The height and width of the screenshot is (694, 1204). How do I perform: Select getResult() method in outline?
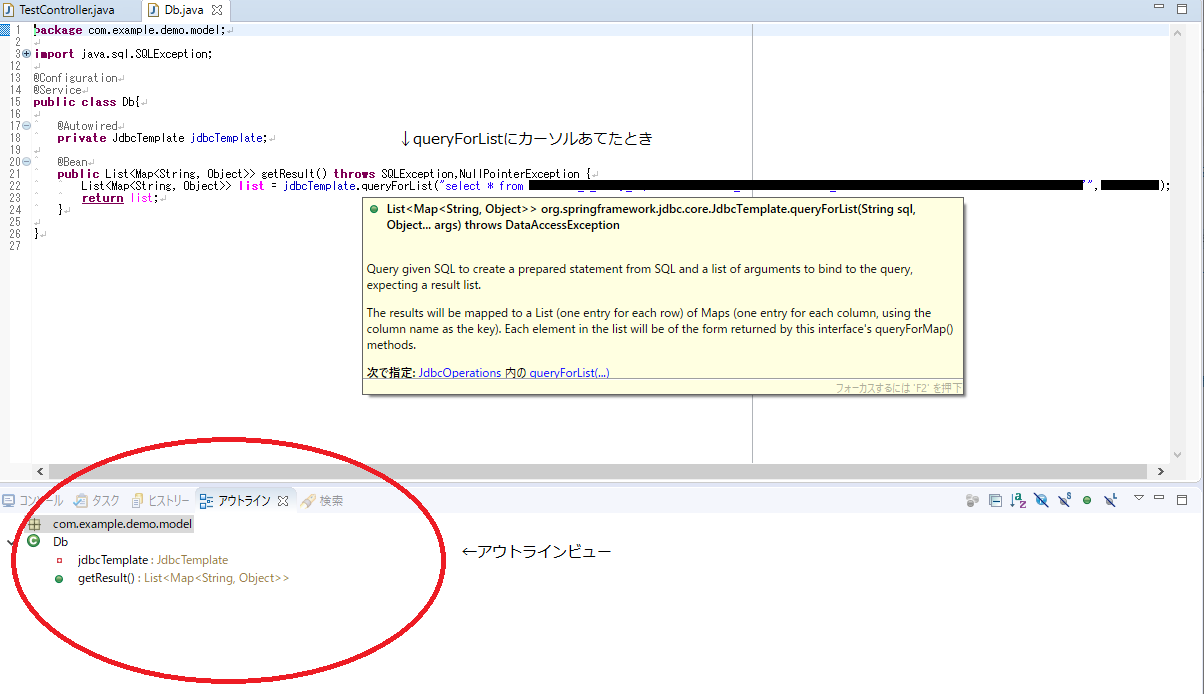pyautogui.click(x=184, y=578)
